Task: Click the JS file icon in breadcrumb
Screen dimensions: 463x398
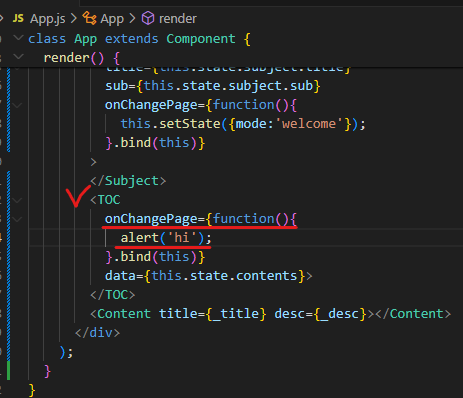Action: coord(18,18)
